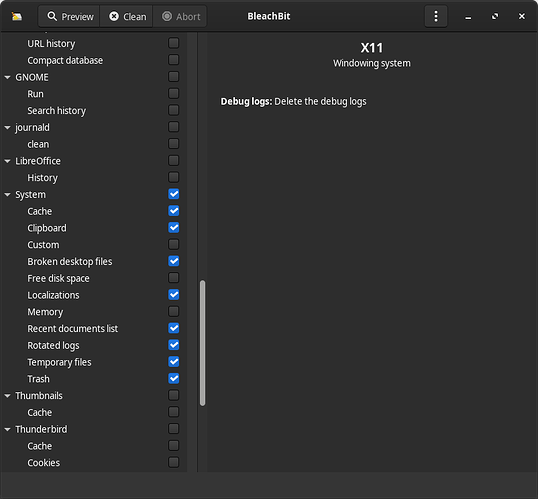Select the Free disk space label
Image resolution: width=538 pixels, height=499 pixels.
click(x=58, y=278)
